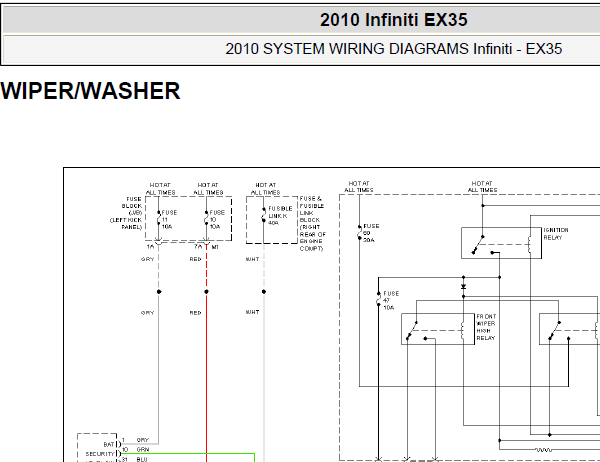Click the '7A' connector pin label
This screenshot has width=600, height=462.
pos(198,247)
